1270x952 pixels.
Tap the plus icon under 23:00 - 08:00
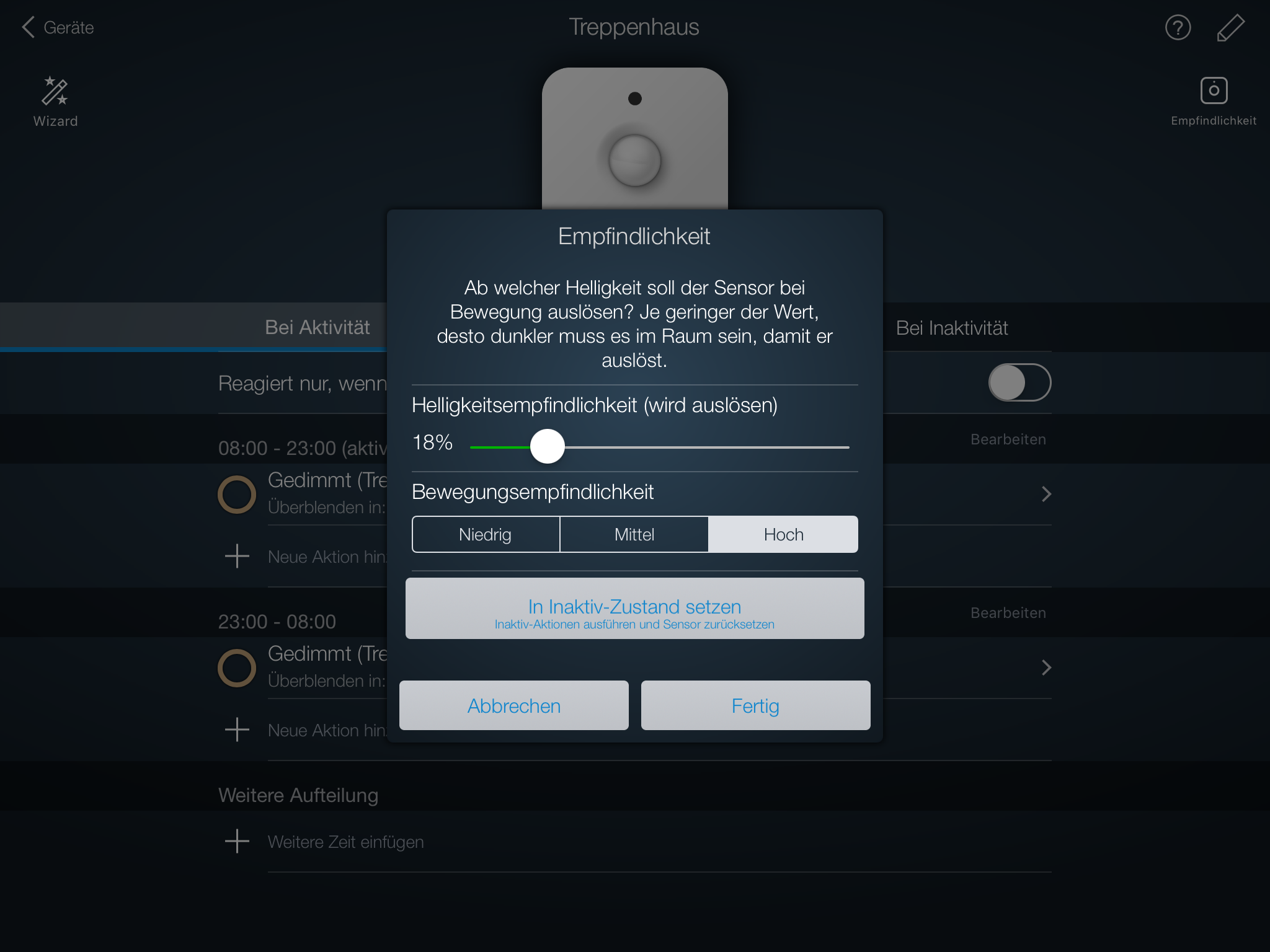[237, 730]
